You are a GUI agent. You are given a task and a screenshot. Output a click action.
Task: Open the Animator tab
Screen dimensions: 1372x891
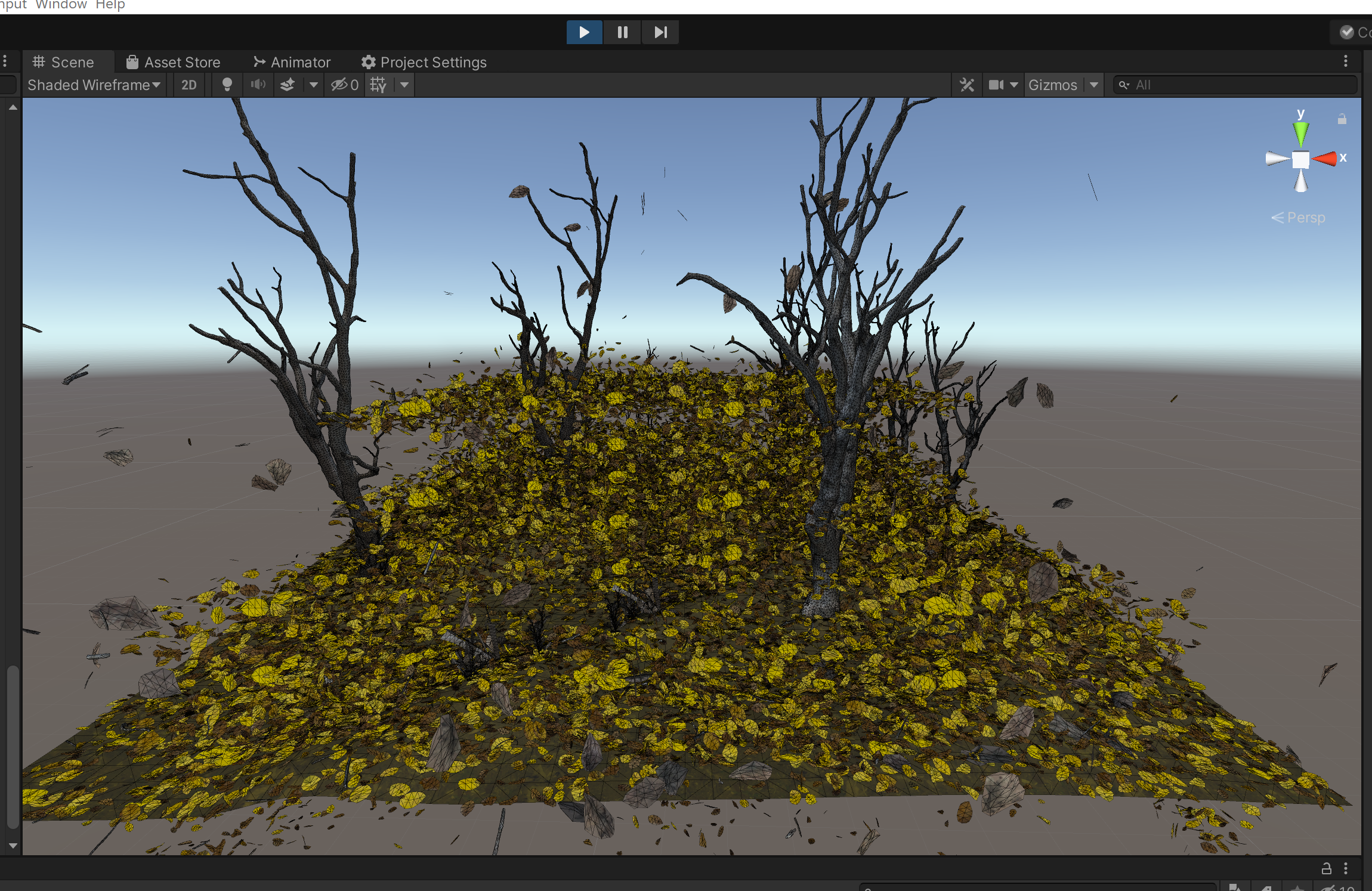pyautogui.click(x=292, y=62)
